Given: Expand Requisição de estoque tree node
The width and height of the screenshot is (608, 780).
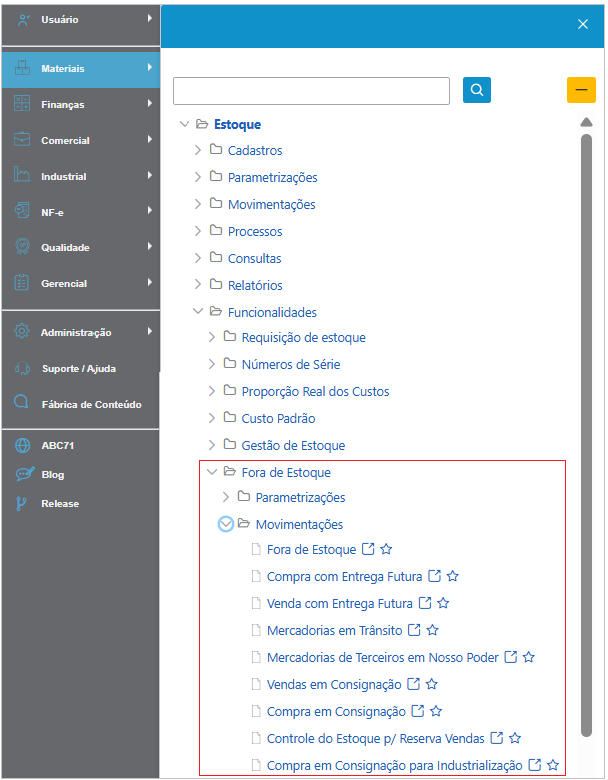Looking at the screenshot, I should pyautogui.click(x=211, y=337).
